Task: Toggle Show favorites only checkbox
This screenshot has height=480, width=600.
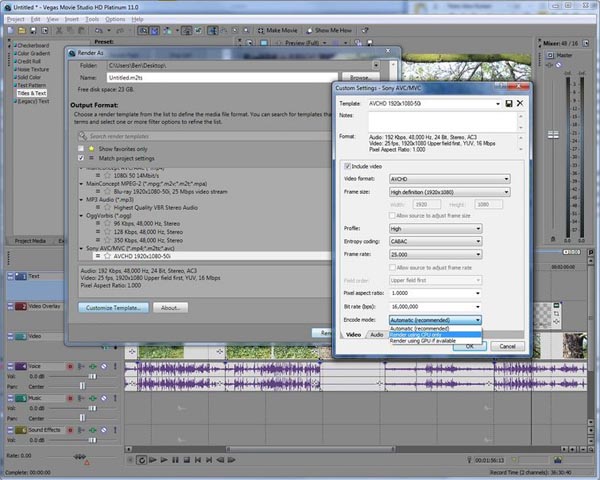Action: (x=81, y=149)
